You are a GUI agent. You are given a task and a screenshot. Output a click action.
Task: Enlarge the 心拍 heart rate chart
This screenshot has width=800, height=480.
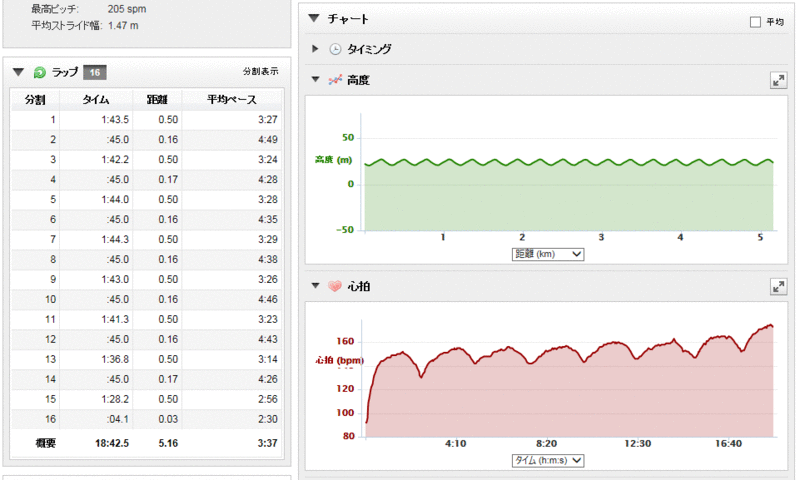[777, 287]
